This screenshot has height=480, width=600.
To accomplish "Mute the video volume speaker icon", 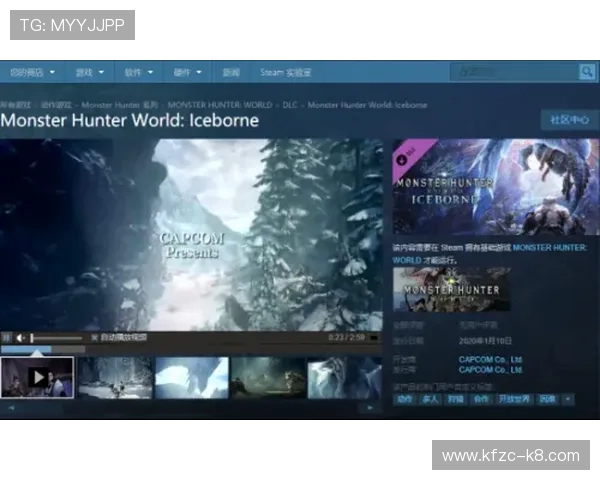I will coord(20,338).
